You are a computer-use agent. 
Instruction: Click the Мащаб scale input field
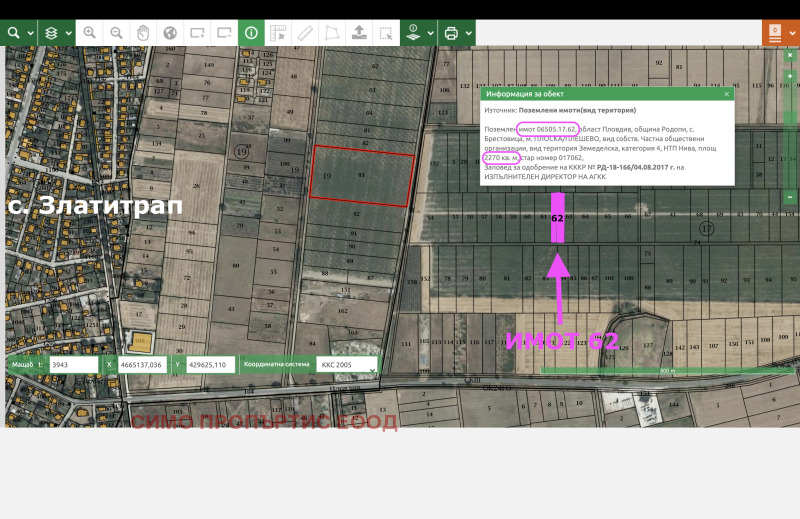(72, 366)
